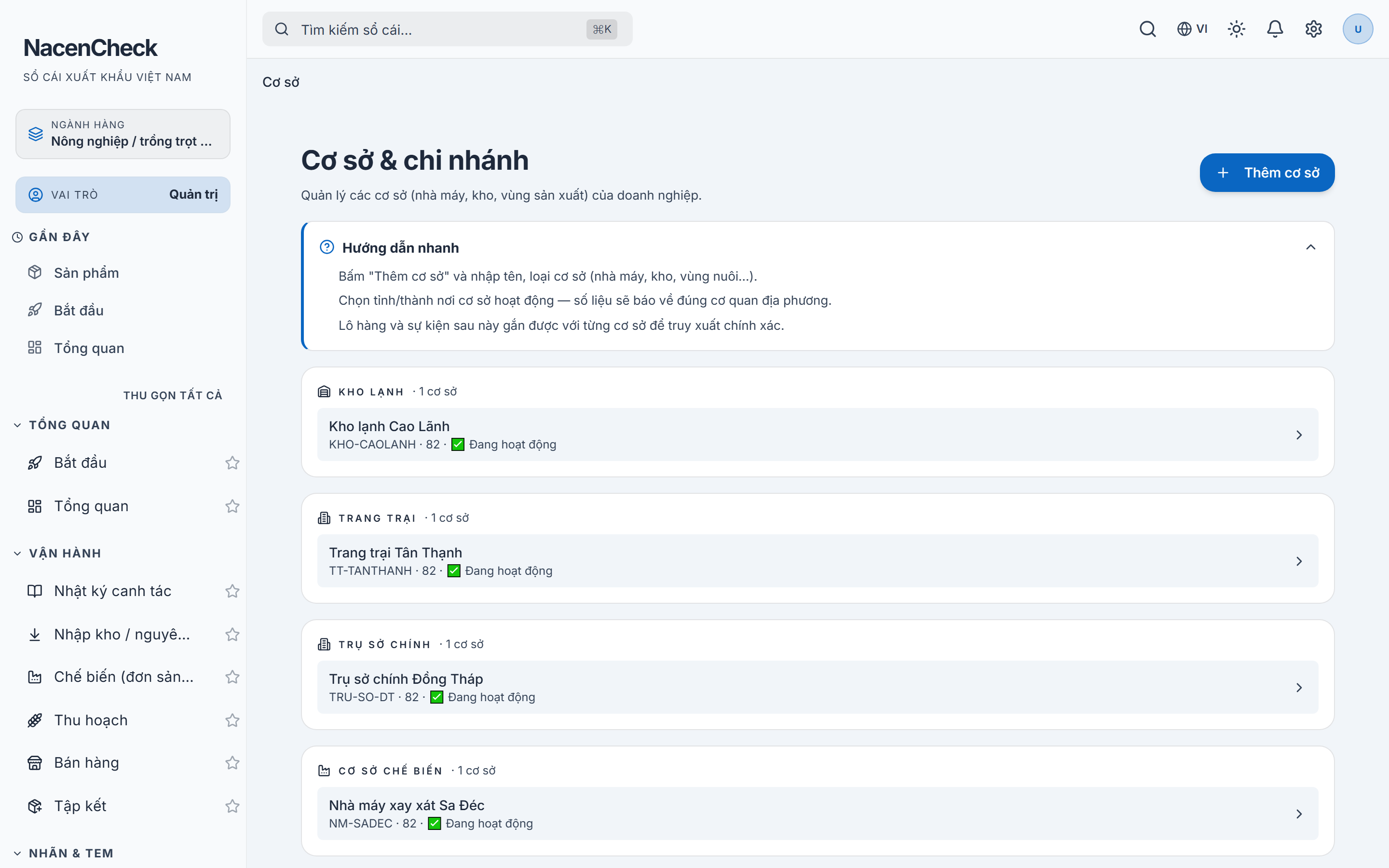Screen dimensions: 1389x868
Task: Click the Hướng dẫn nhanh help icon
Action: click(327, 247)
